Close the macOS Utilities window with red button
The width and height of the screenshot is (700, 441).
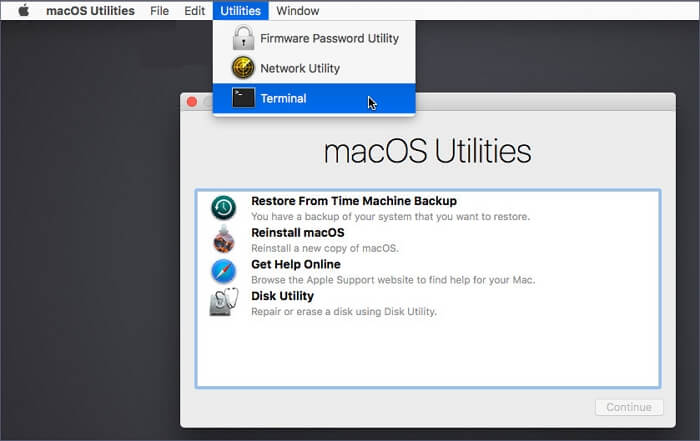pyautogui.click(x=192, y=102)
